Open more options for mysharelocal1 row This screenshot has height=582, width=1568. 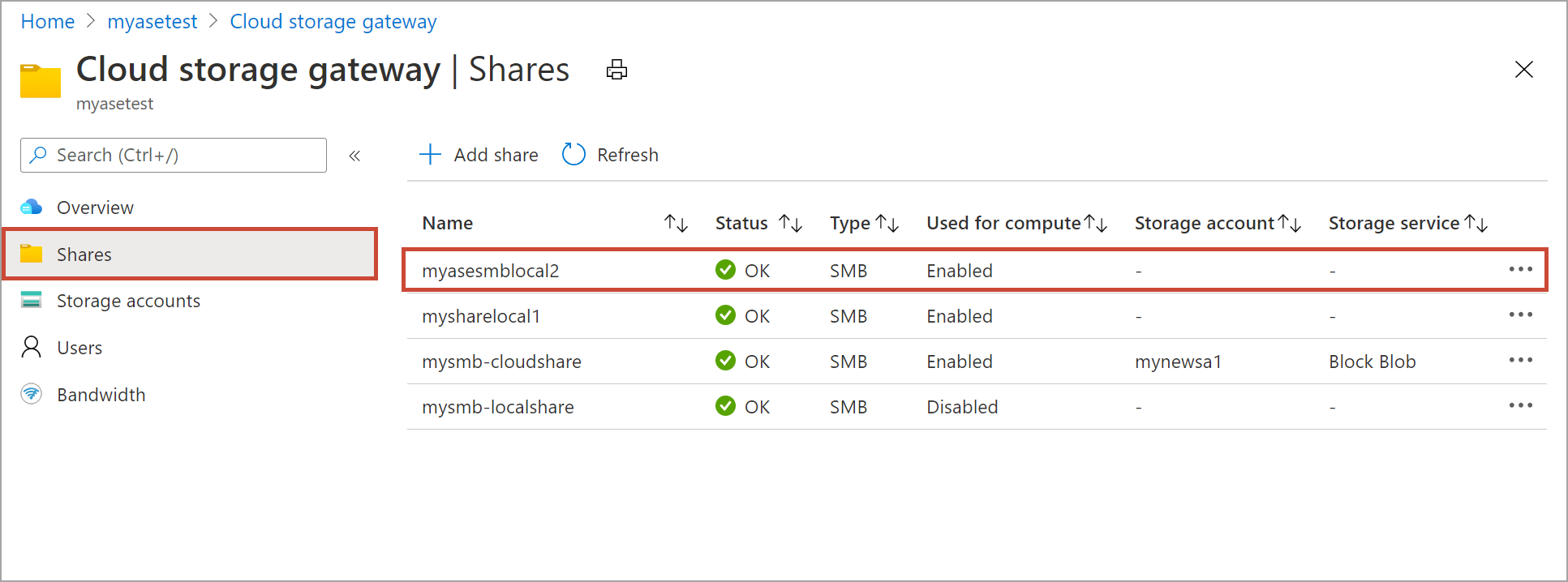1520,315
